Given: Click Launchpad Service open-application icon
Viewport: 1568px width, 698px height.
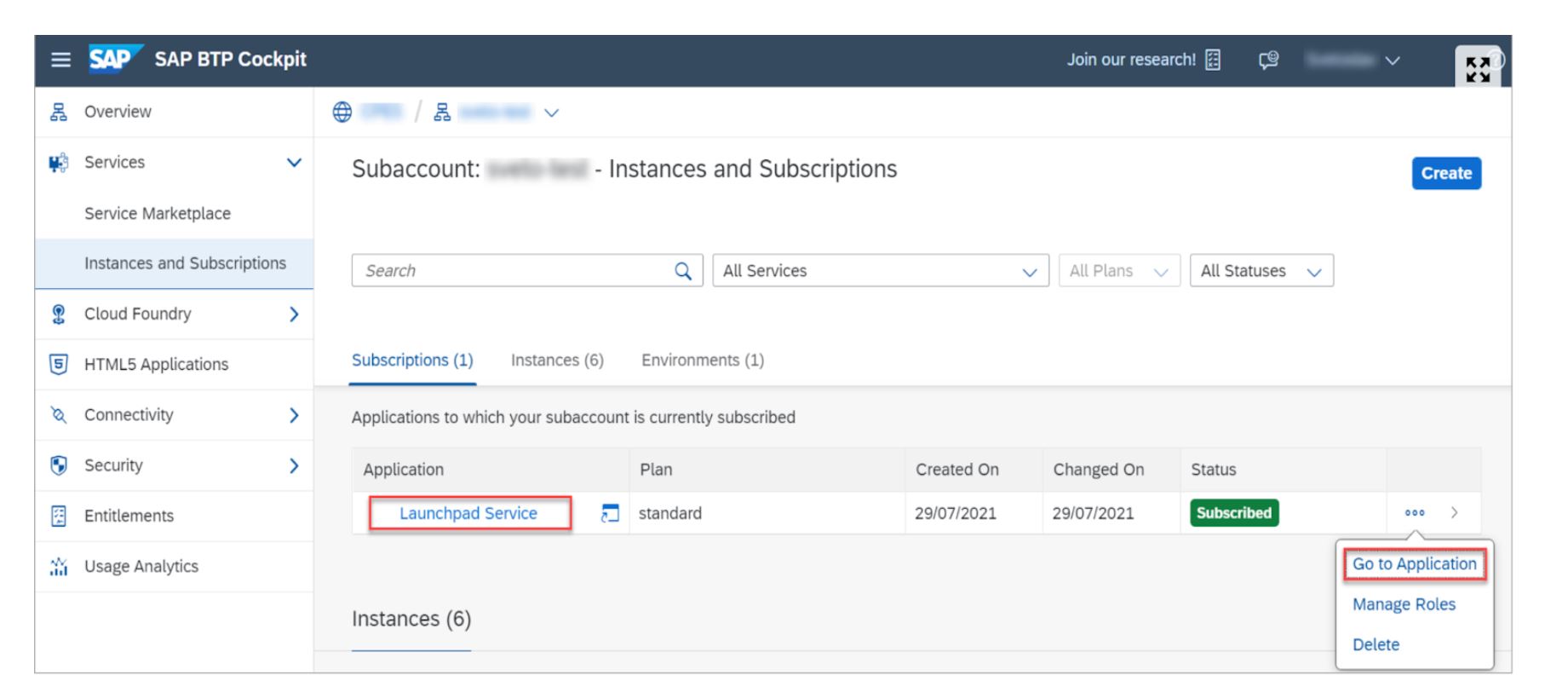Looking at the screenshot, I should click(x=610, y=513).
